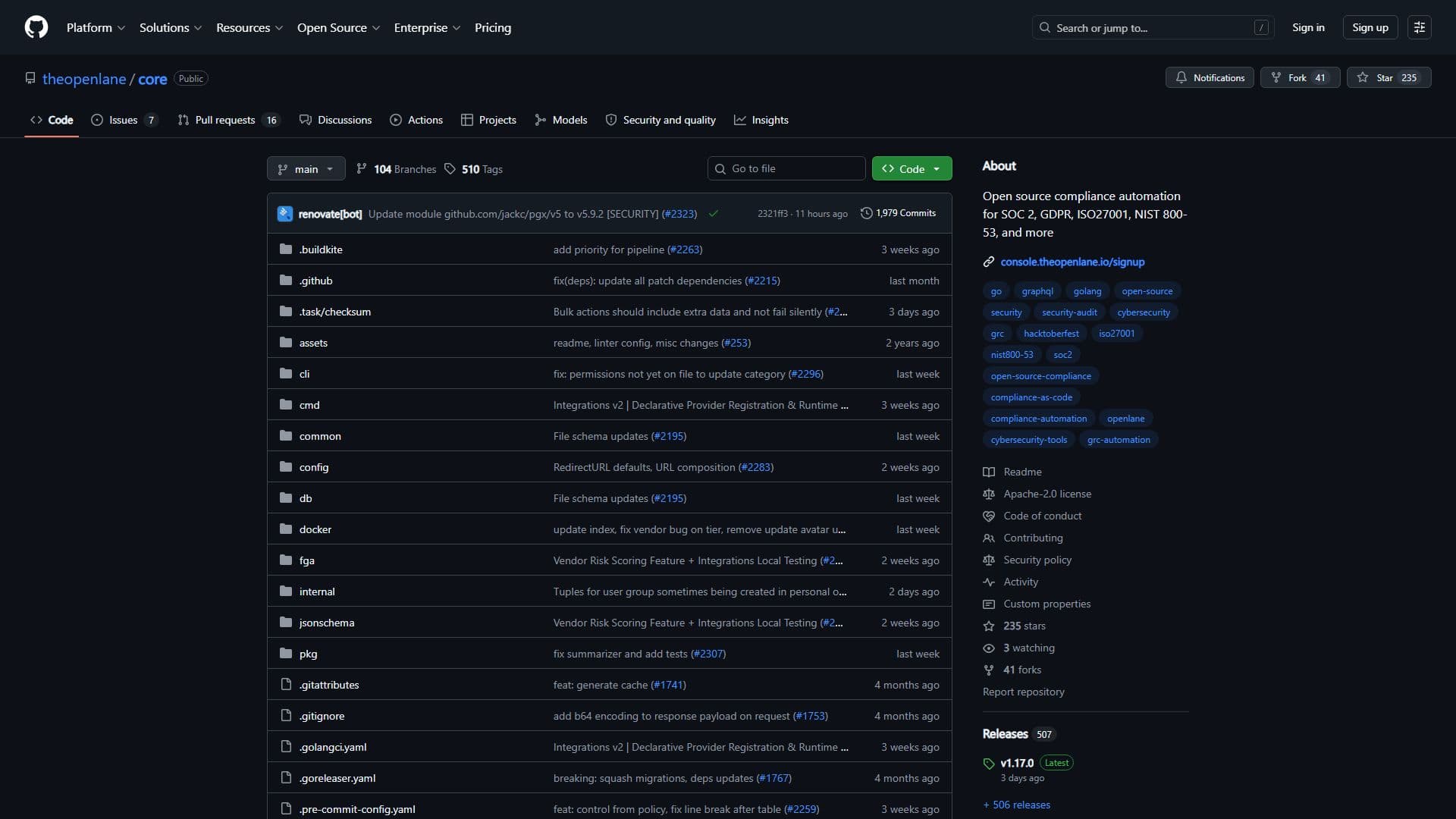
Task: Click the Report repository link
Action: point(1023,692)
